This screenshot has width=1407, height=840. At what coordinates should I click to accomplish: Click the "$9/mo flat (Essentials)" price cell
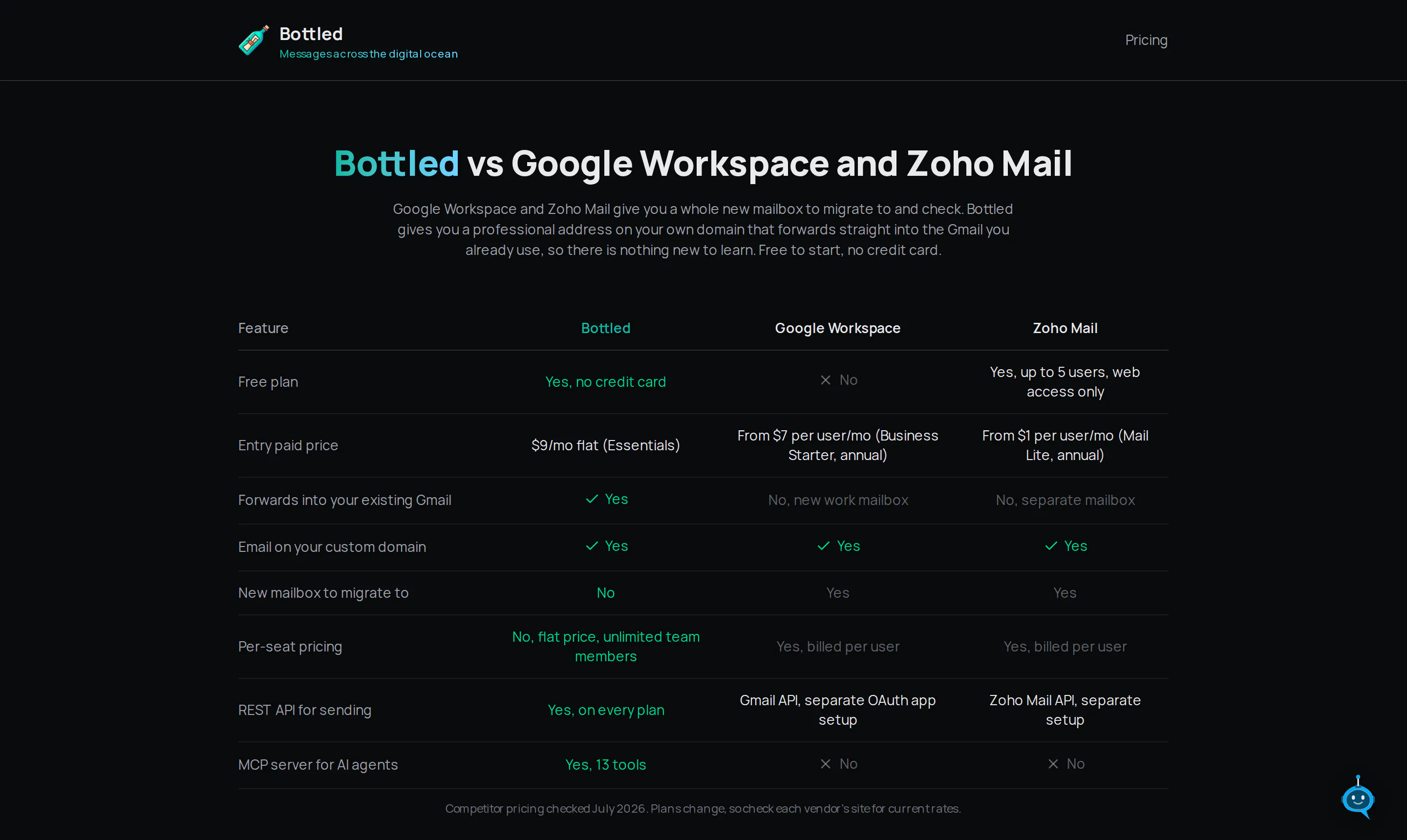point(606,445)
